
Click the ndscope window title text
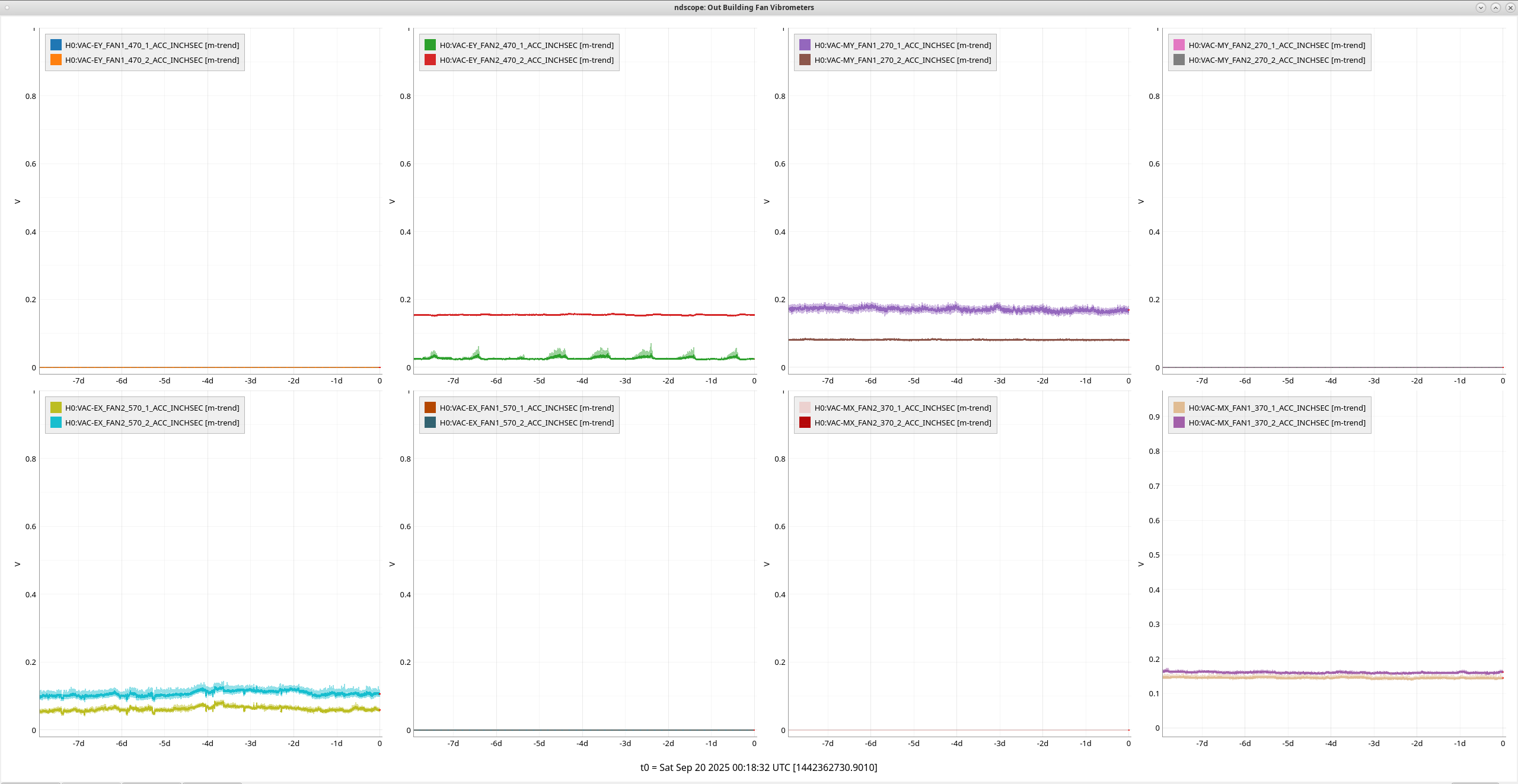[x=744, y=8]
